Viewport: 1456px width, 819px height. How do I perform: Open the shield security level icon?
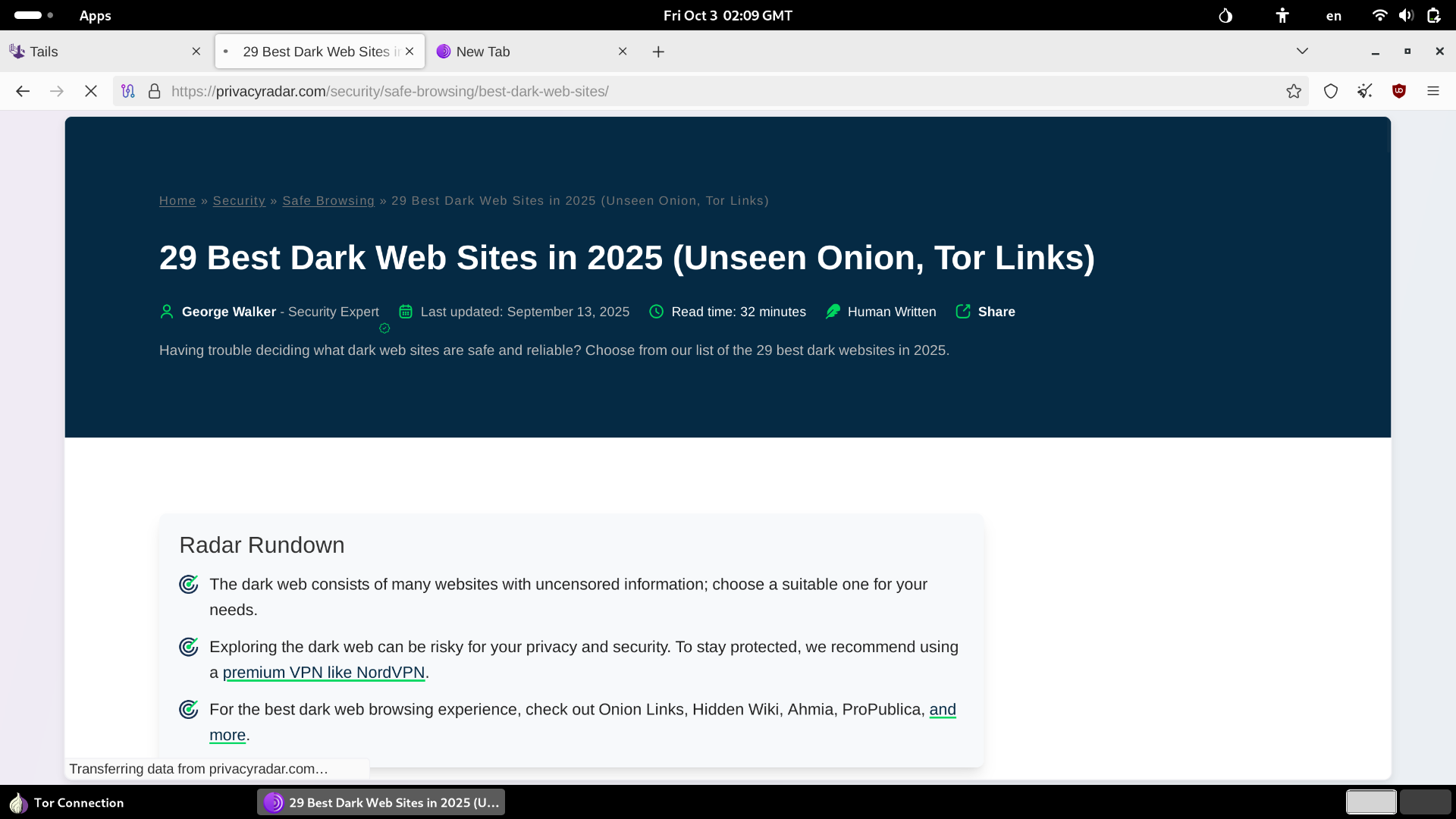click(x=1331, y=91)
